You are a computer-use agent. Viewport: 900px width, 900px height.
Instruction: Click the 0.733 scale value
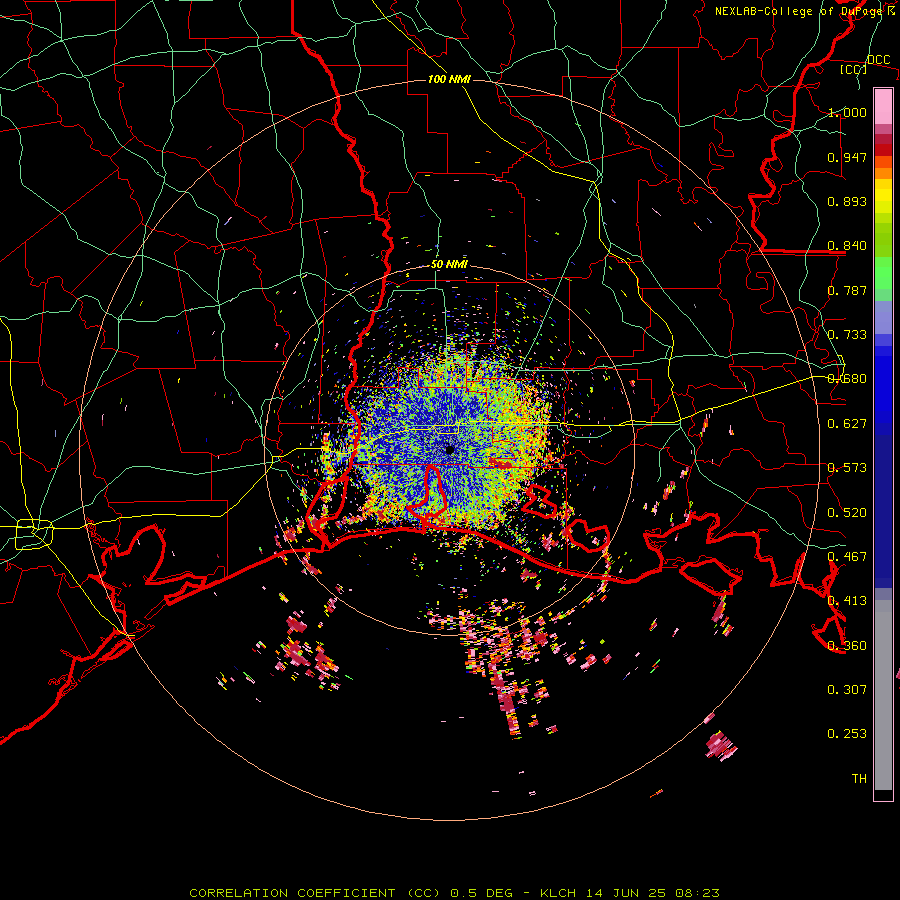847,335
